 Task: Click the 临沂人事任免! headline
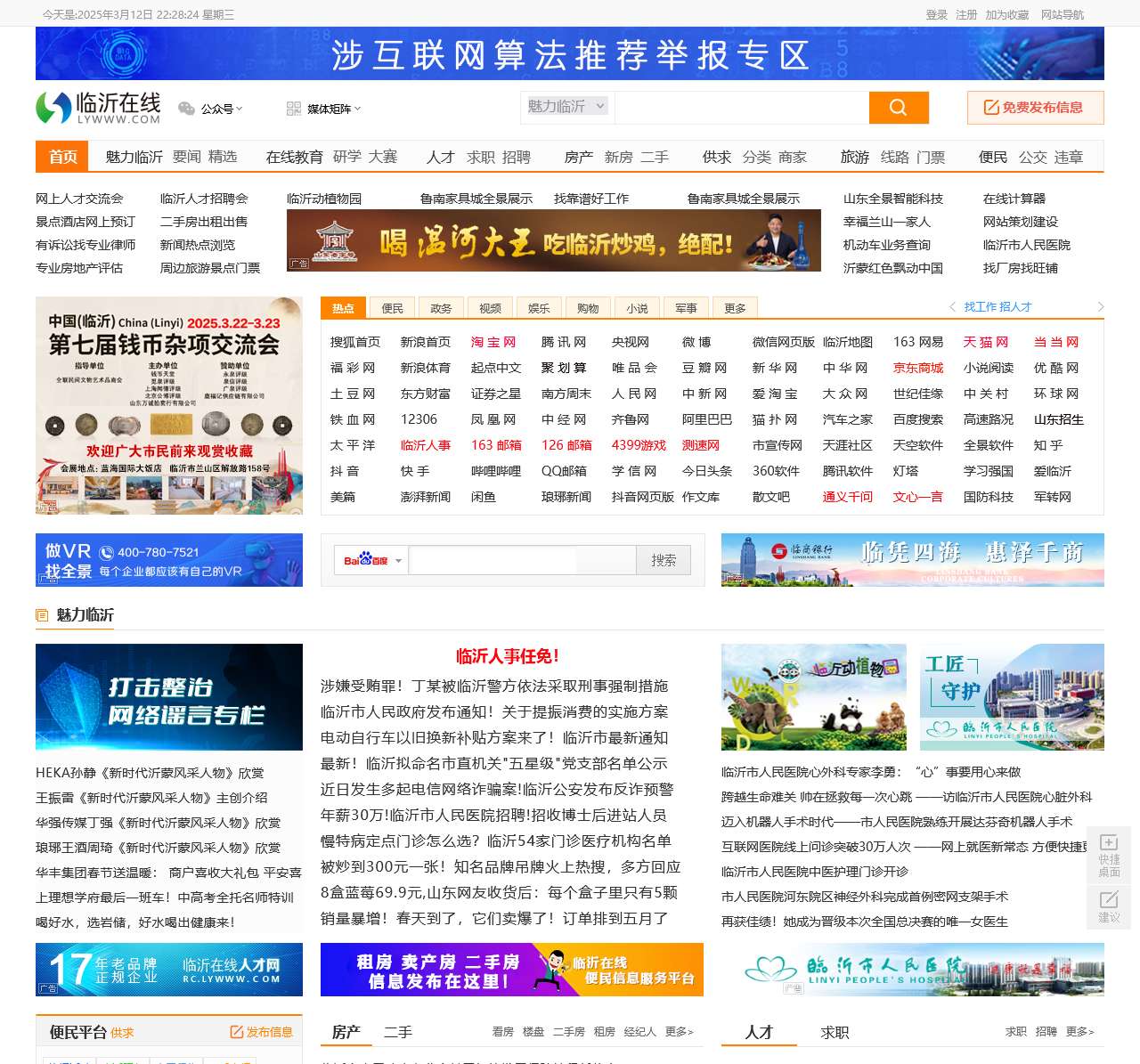pyautogui.click(x=508, y=656)
